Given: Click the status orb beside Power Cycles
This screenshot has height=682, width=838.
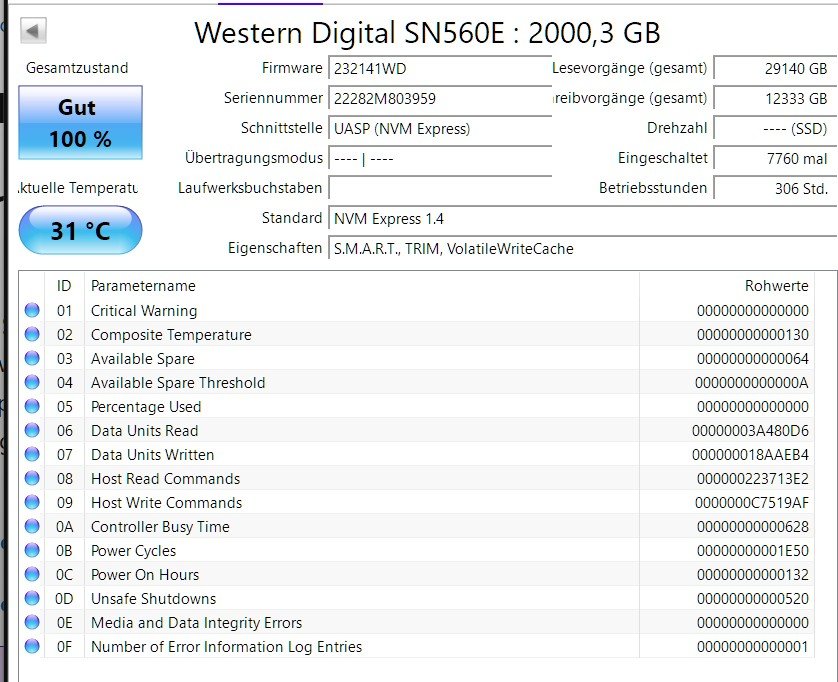Looking at the screenshot, I should pos(32,551).
